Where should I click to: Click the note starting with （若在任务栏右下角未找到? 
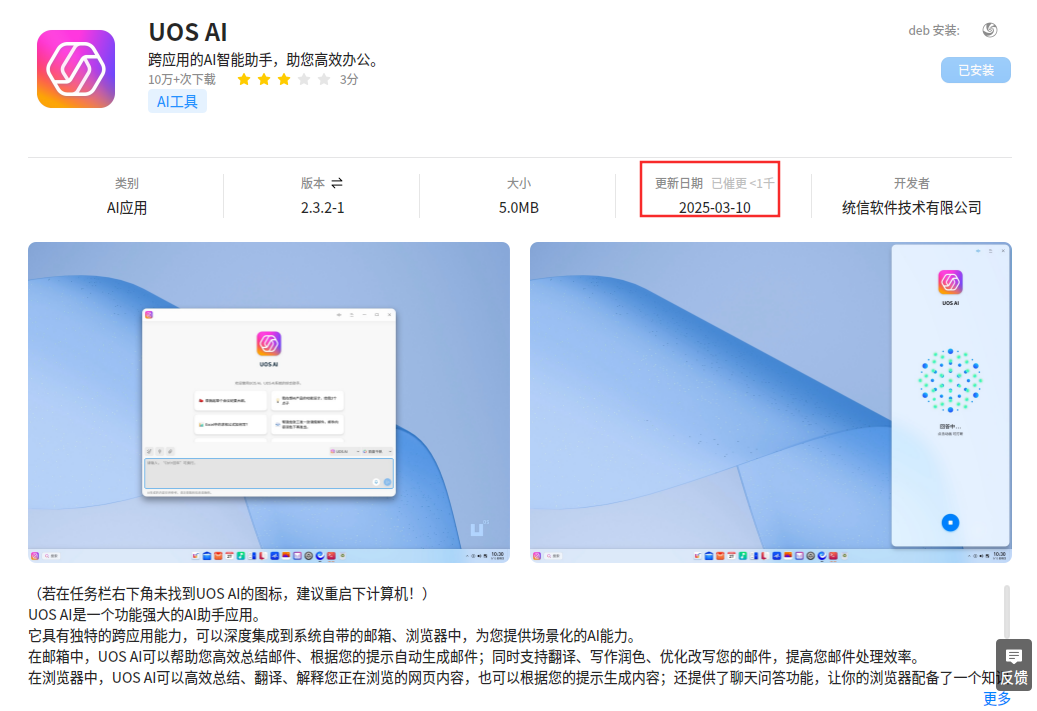231,594
